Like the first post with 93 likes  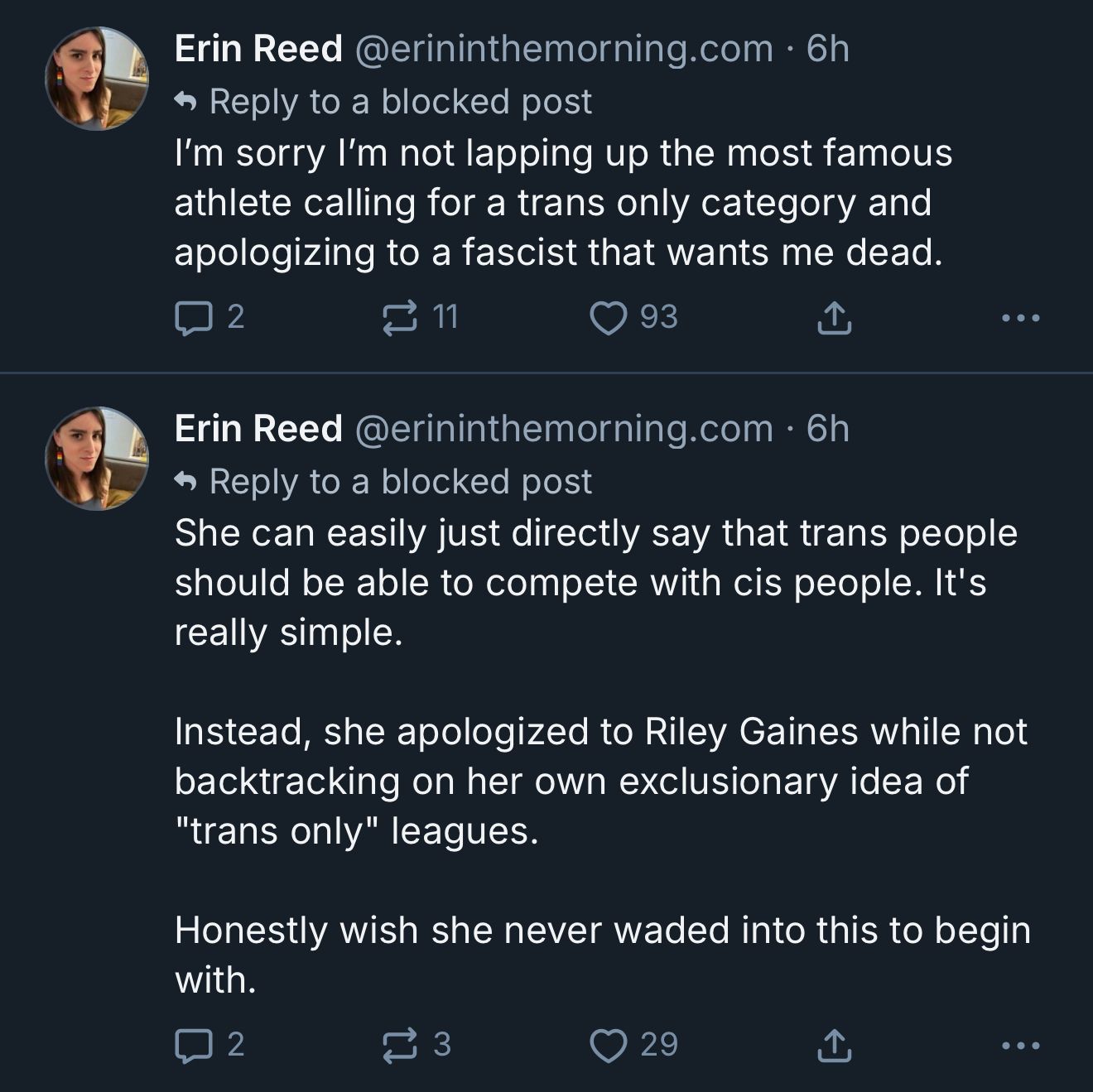(608, 318)
